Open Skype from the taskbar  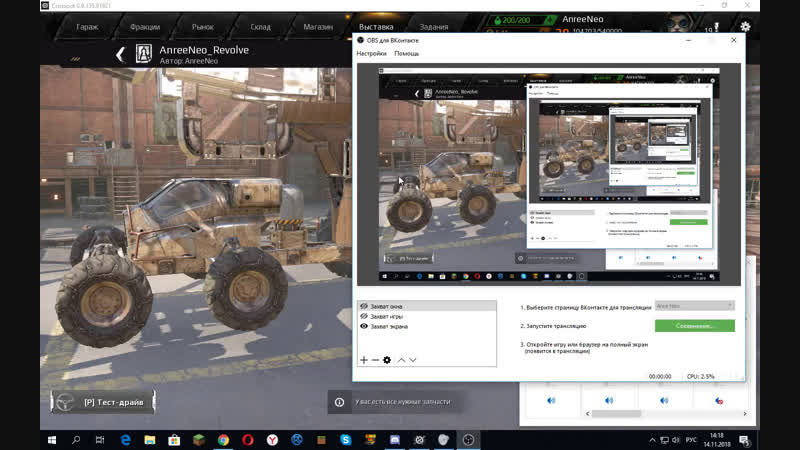click(x=346, y=440)
